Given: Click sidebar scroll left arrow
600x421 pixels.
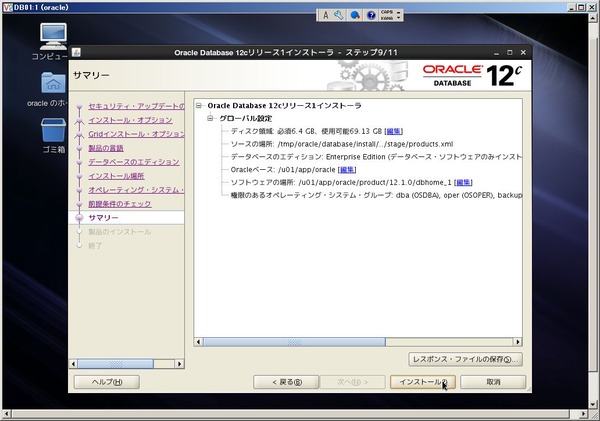Looking at the screenshot, I should 73,364.
